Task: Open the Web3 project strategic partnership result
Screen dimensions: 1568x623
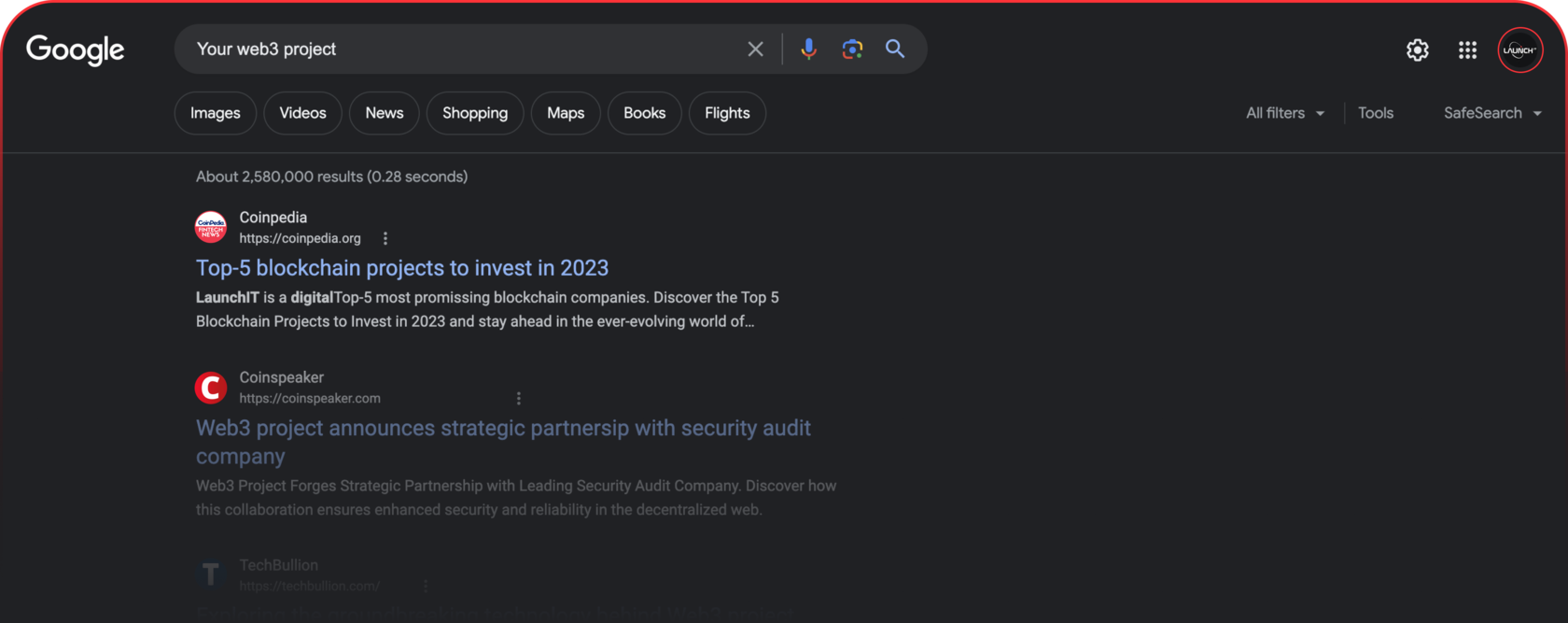Action: pyautogui.click(x=502, y=428)
